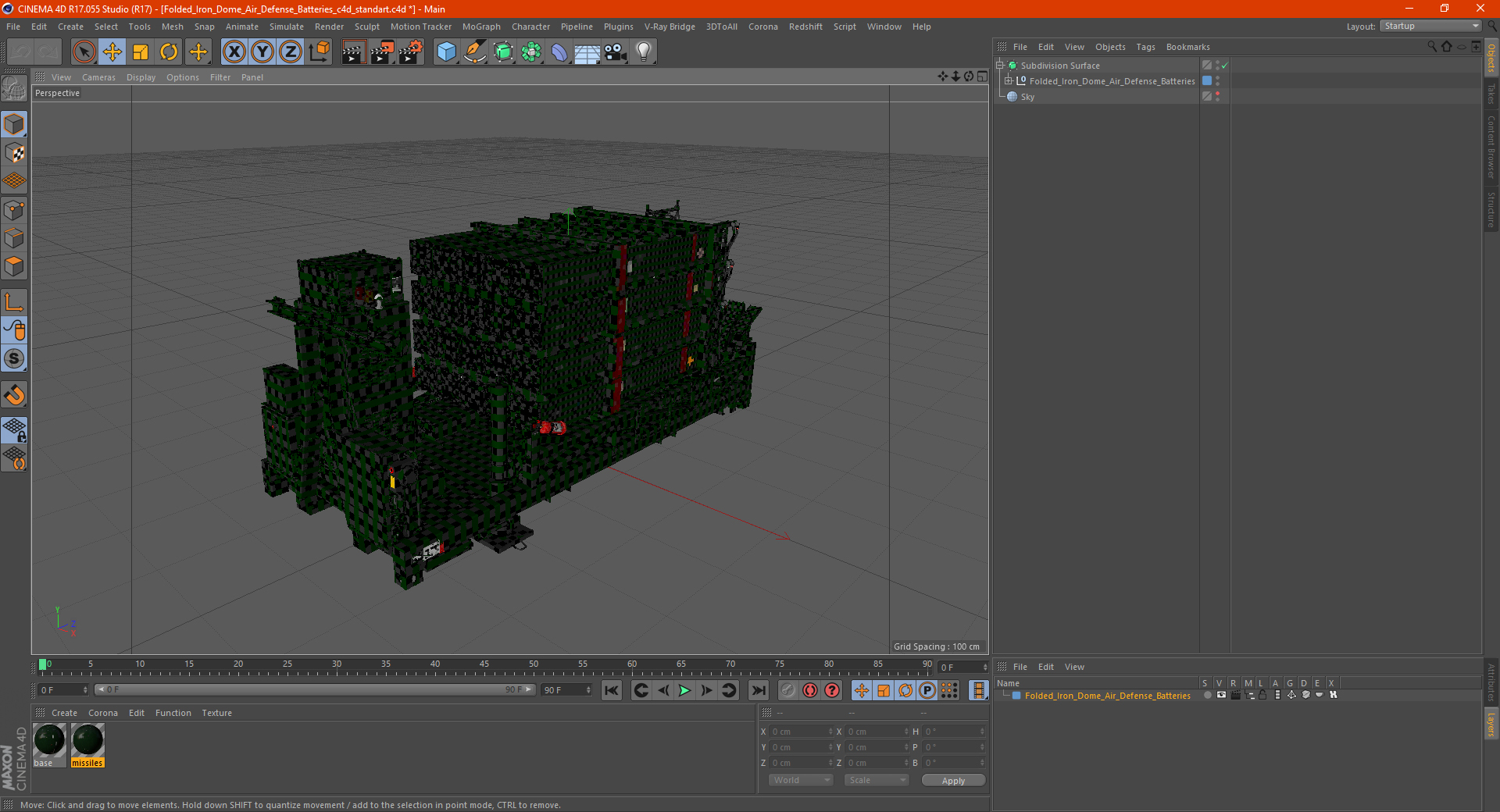Expand Folded_Iron_Dome_Air_Defense_Batteries object
1500x812 pixels.
tap(1009, 81)
